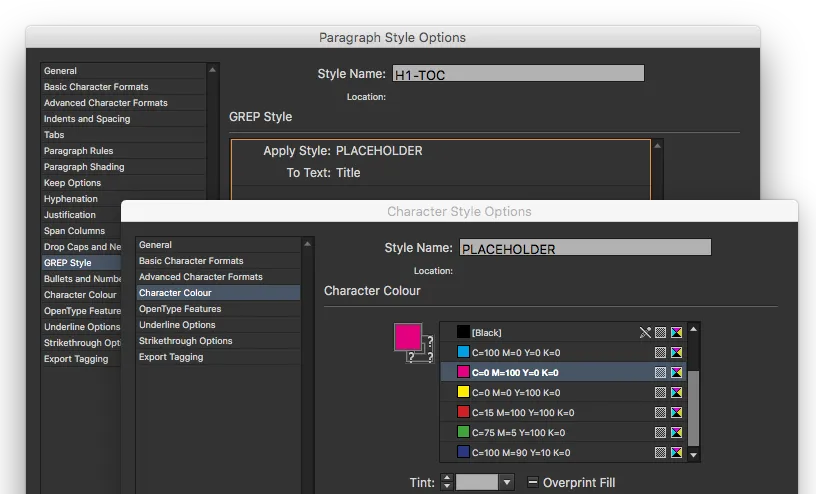Viewport: 816px width, 494px height.
Task: Click the process colour icon on the [Black] row
Action: click(x=660, y=333)
